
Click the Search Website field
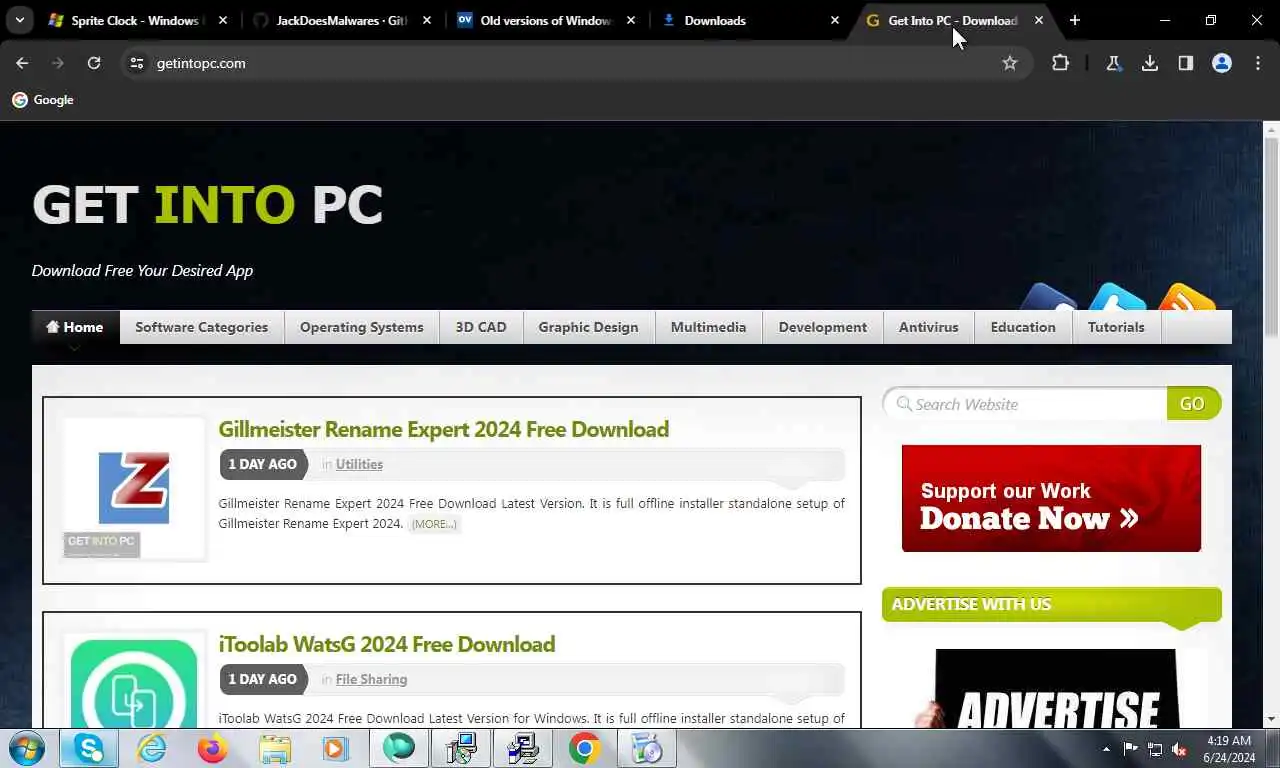point(1025,404)
